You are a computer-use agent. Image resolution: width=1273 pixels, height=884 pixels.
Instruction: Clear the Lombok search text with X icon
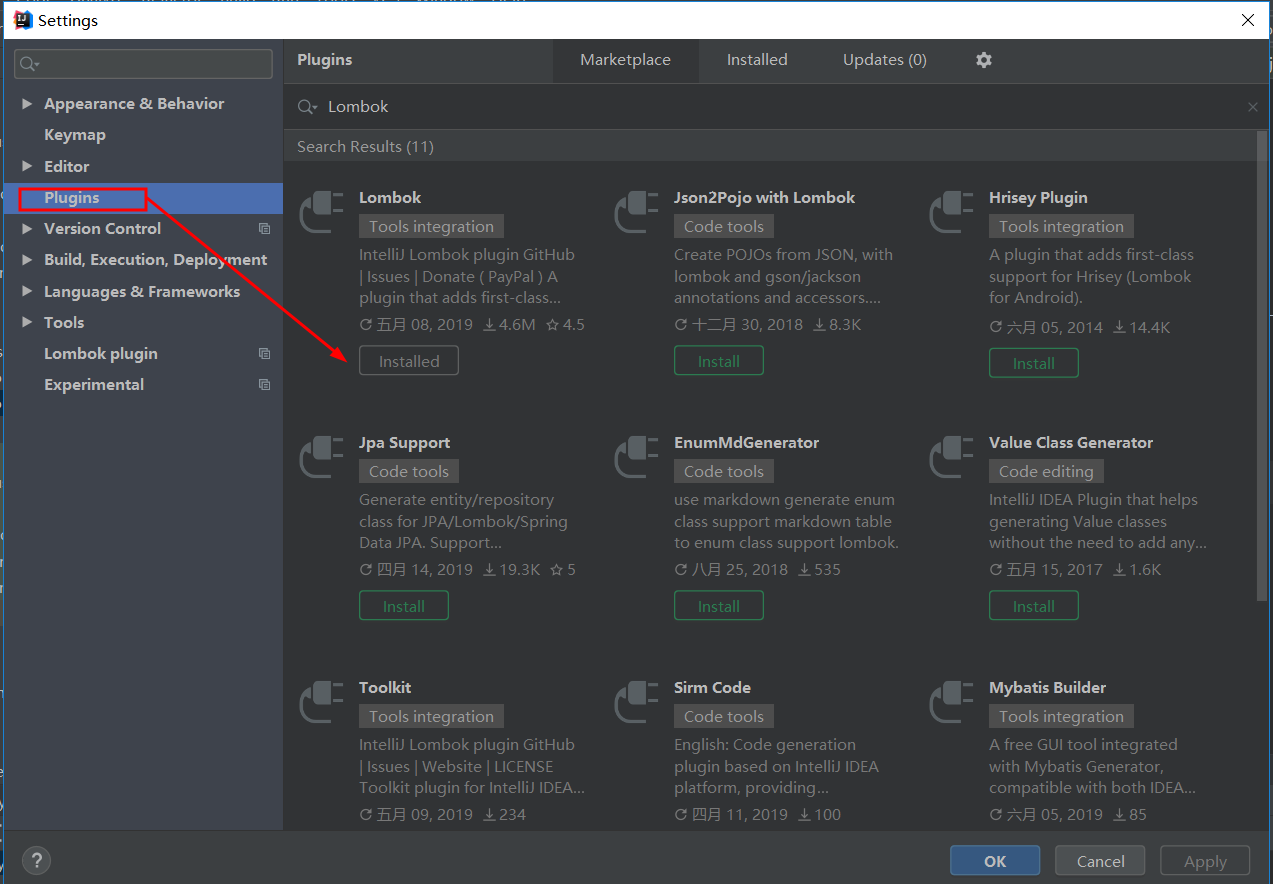1253,107
